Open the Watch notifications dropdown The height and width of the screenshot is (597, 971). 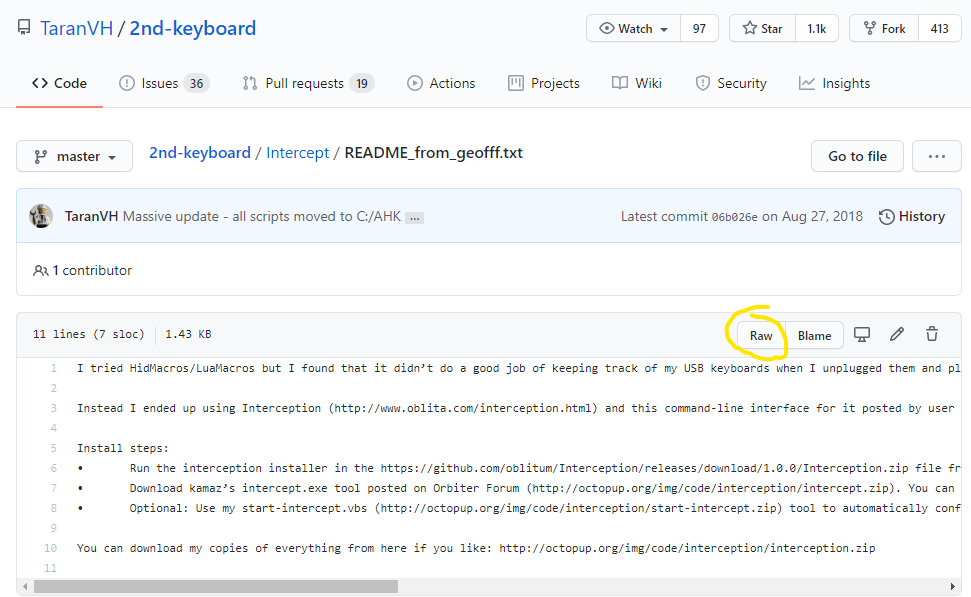pyautogui.click(x=634, y=29)
